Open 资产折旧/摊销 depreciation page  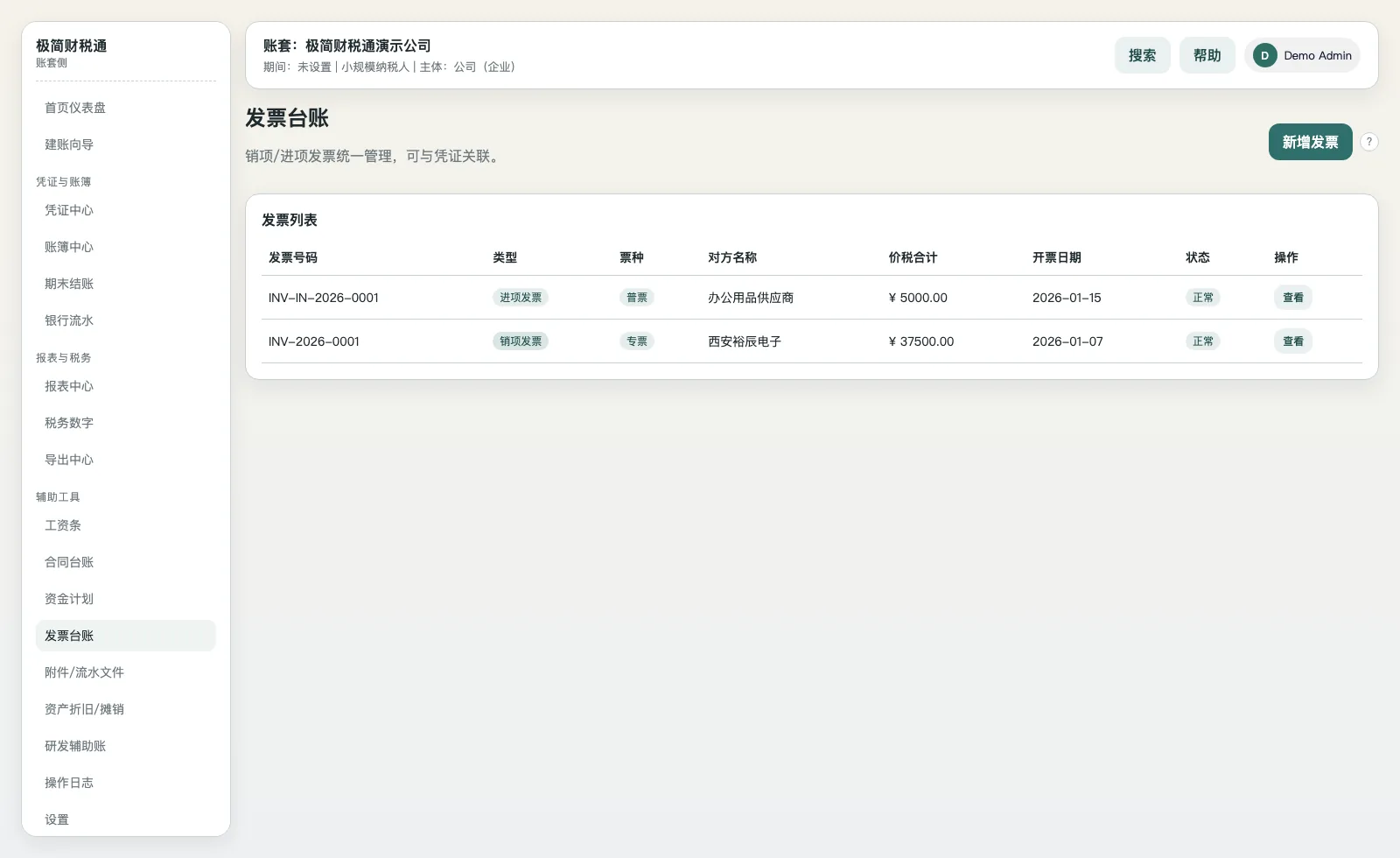click(x=82, y=708)
